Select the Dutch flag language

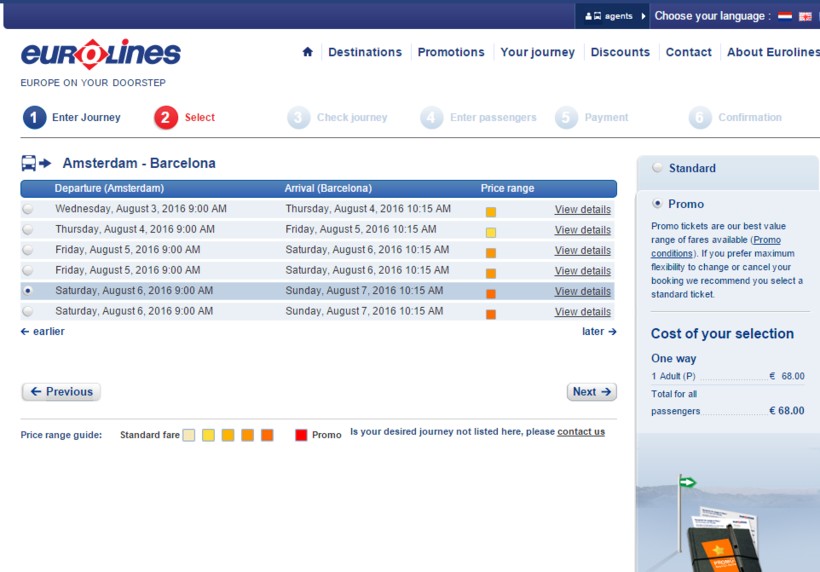coord(784,16)
